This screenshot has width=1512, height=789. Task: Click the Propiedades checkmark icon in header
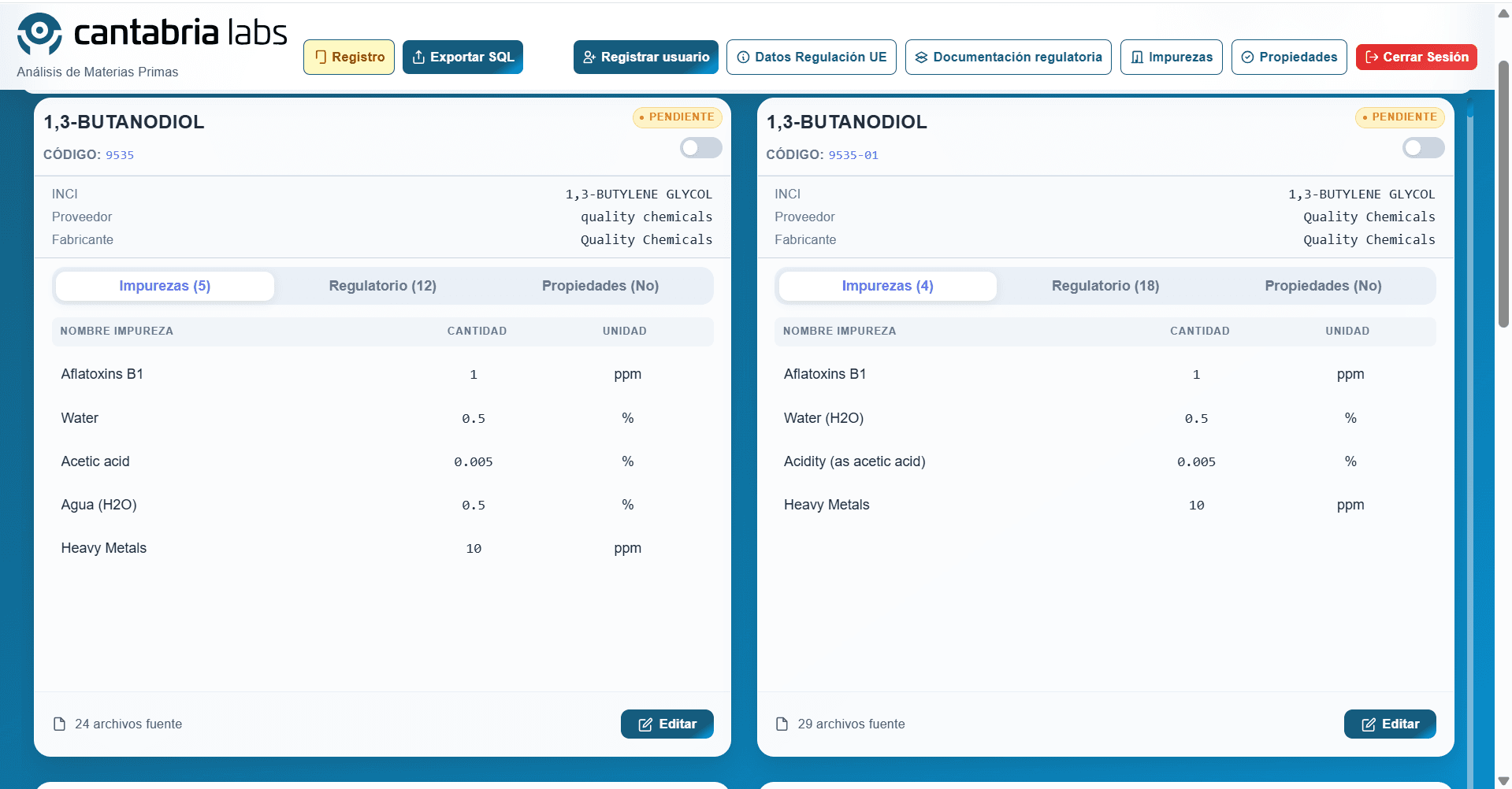click(x=1247, y=57)
